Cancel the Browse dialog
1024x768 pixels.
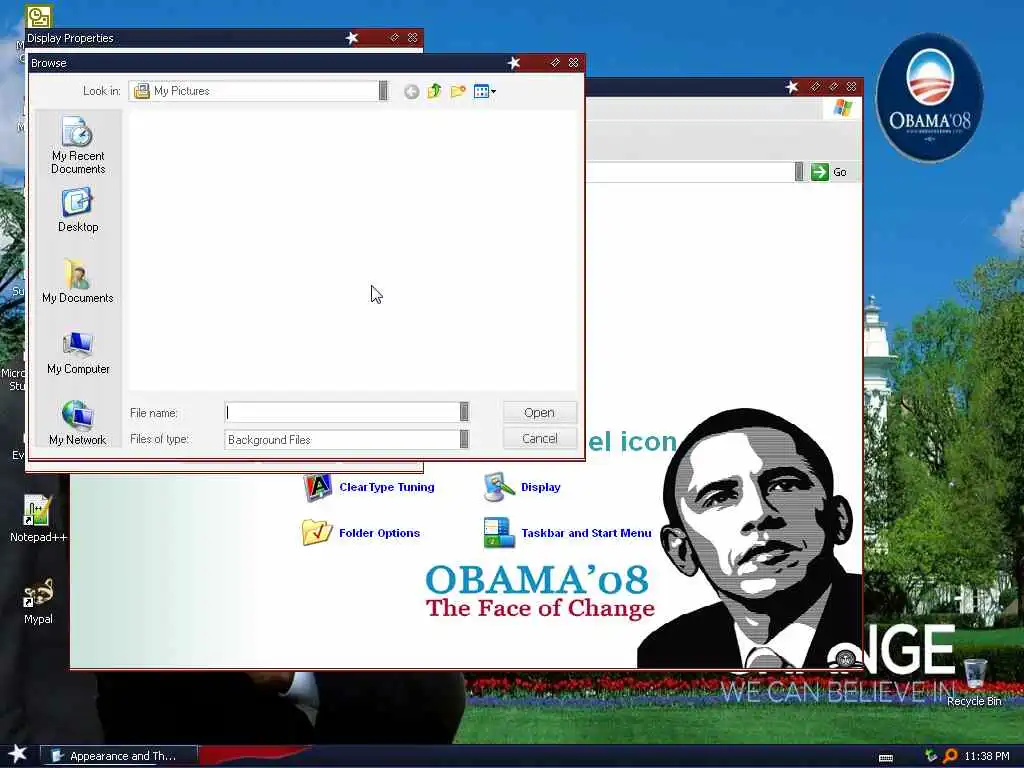(x=539, y=439)
